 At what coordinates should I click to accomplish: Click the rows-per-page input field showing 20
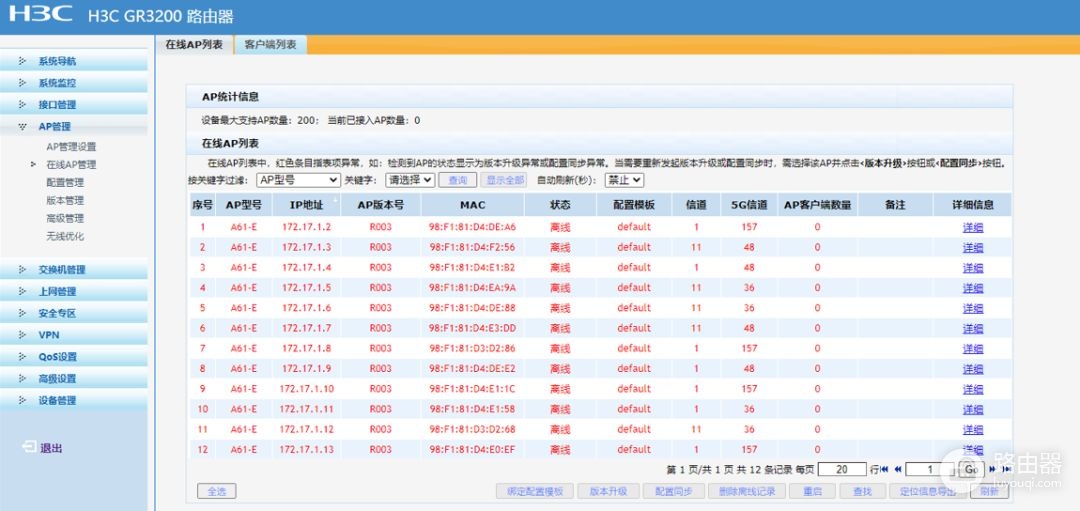click(x=842, y=469)
